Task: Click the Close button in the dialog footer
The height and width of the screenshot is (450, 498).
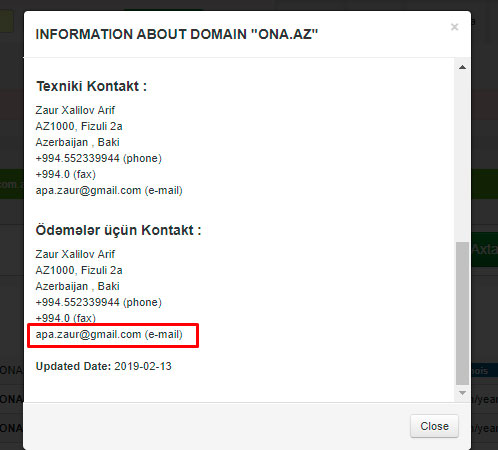Action: click(x=434, y=426)
